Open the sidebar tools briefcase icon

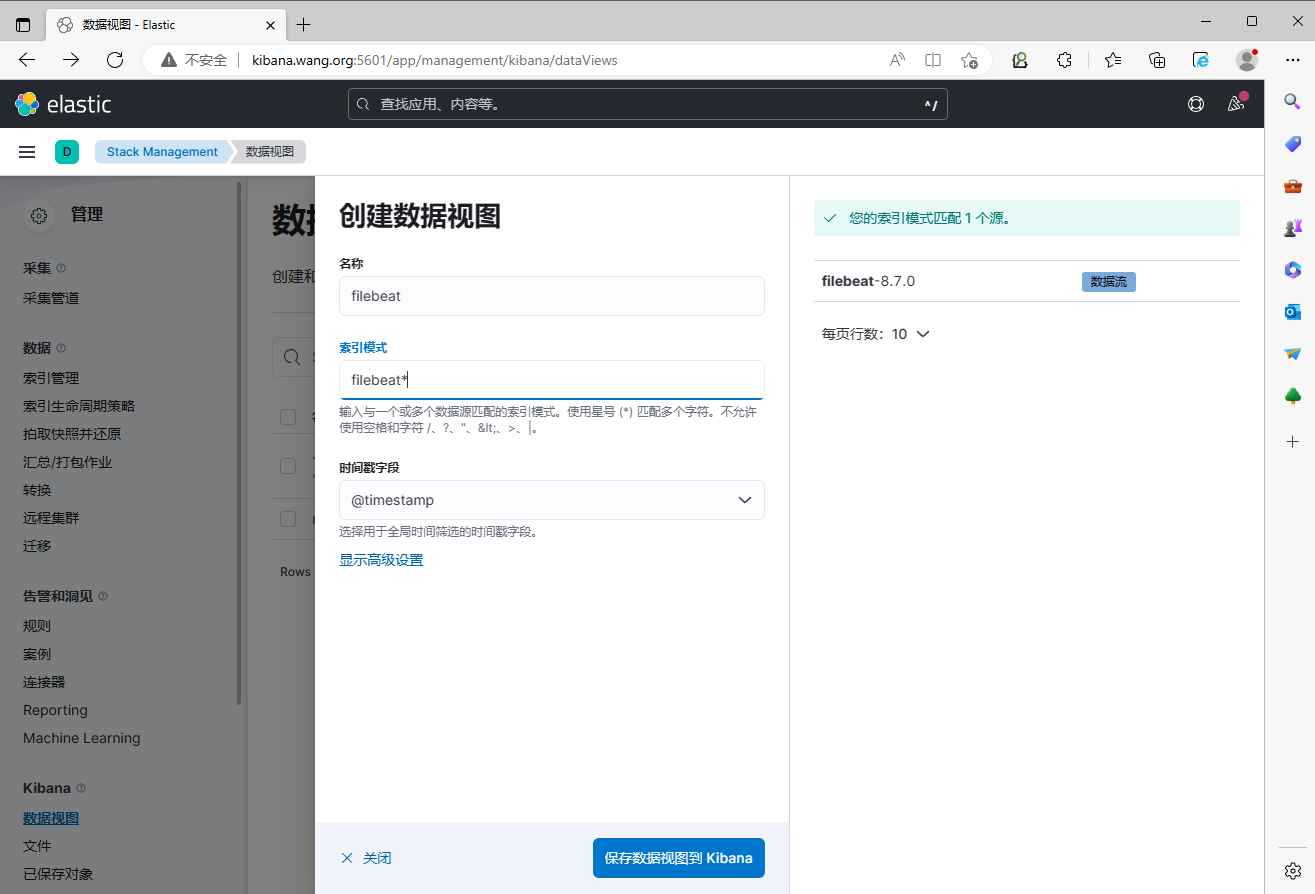coord(1292,186)
